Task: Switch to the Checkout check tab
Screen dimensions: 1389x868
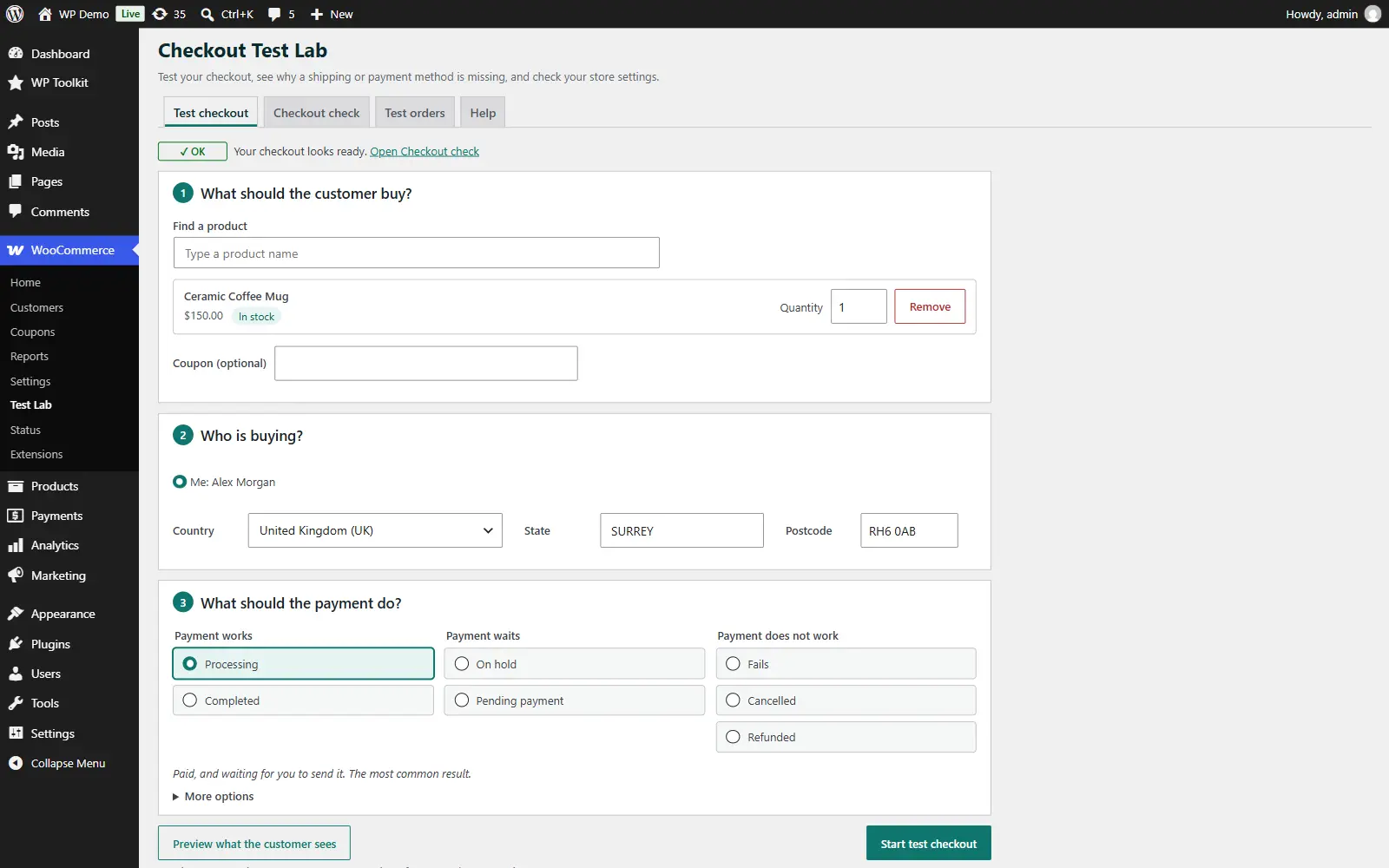Action: click(x=317, y=113)
